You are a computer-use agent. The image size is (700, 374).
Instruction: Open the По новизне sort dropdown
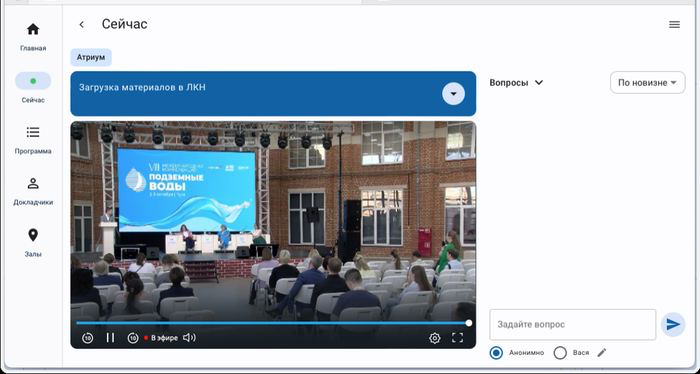(647, 83)
